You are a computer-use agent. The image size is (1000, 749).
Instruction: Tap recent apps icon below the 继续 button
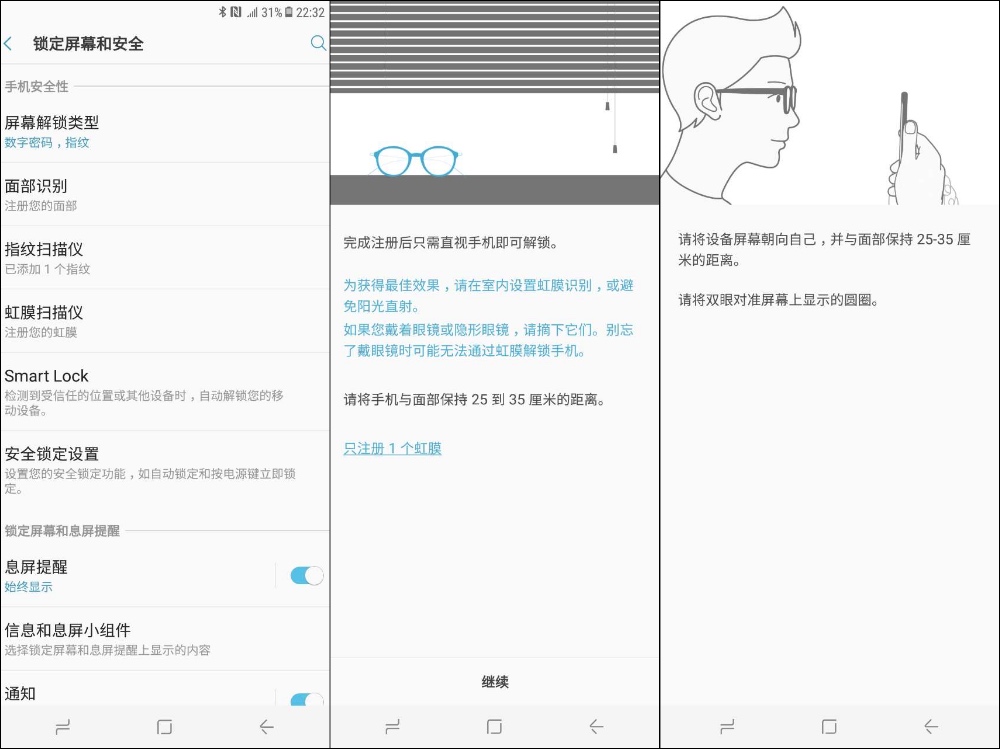392,727
